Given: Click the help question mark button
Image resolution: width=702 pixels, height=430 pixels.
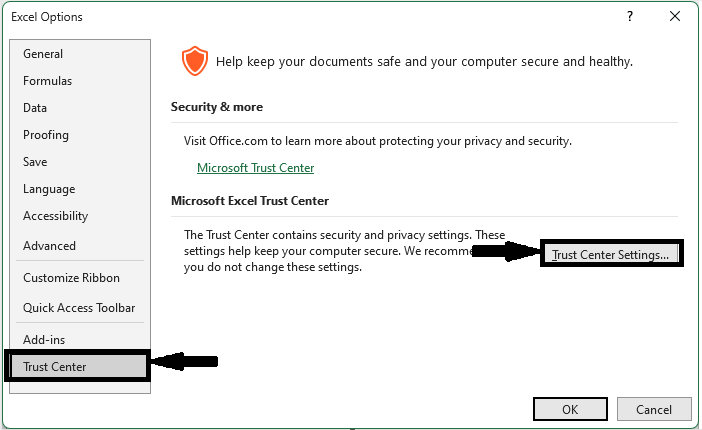Looking at the screenshot, I should pyautogui.click(x=630, y=17).
